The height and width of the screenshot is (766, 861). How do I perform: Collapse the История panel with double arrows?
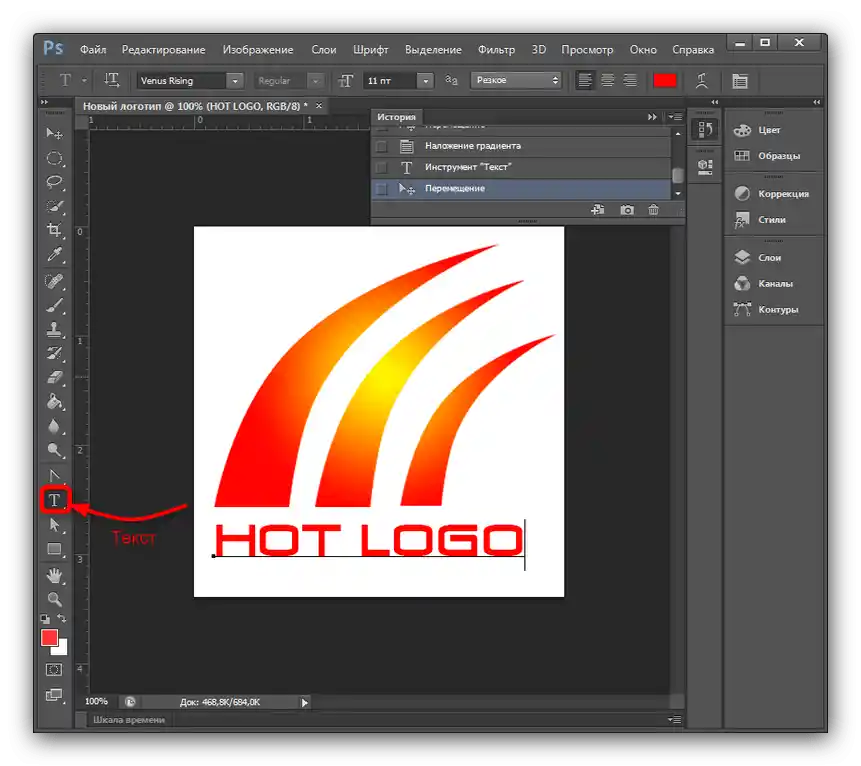tap(652, 117)
